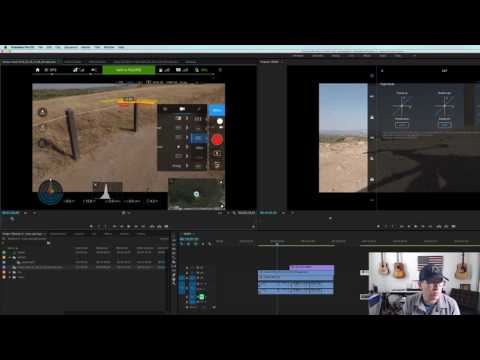Open the Edit menu
This screenshot has height=360, width=480.
pyautogui.click(x=49, y=47)
